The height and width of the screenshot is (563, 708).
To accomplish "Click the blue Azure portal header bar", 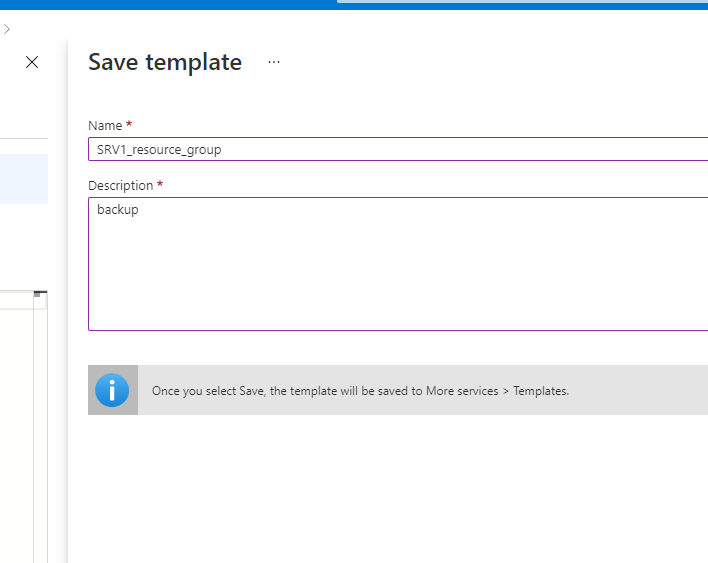I will click(x=170, y=4).
